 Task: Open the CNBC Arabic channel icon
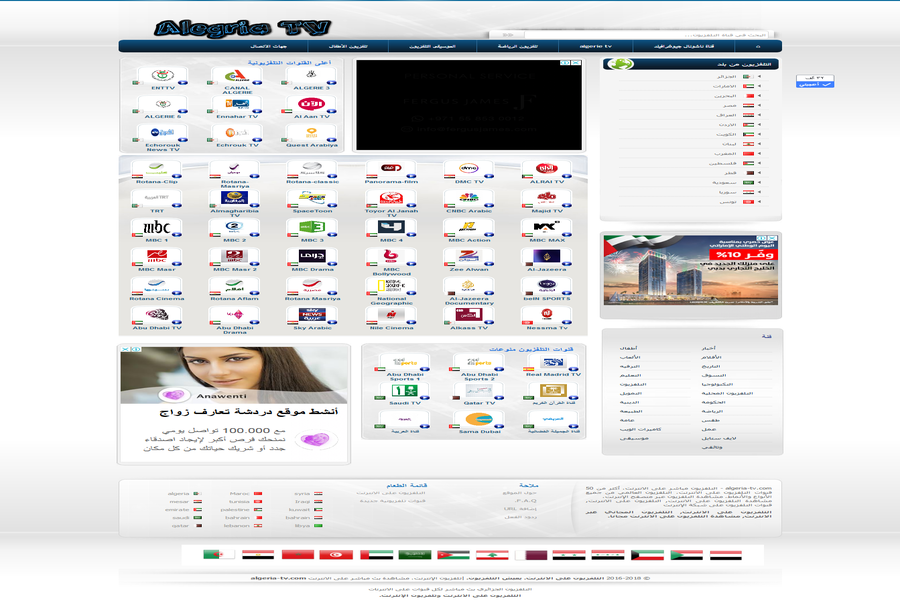point(468,198)
